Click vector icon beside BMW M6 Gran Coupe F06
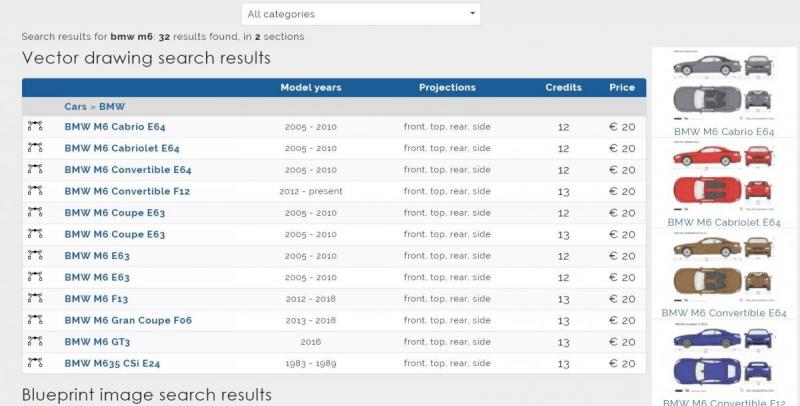The height and width of the screenshot is (406, 800). click(35, 319)
